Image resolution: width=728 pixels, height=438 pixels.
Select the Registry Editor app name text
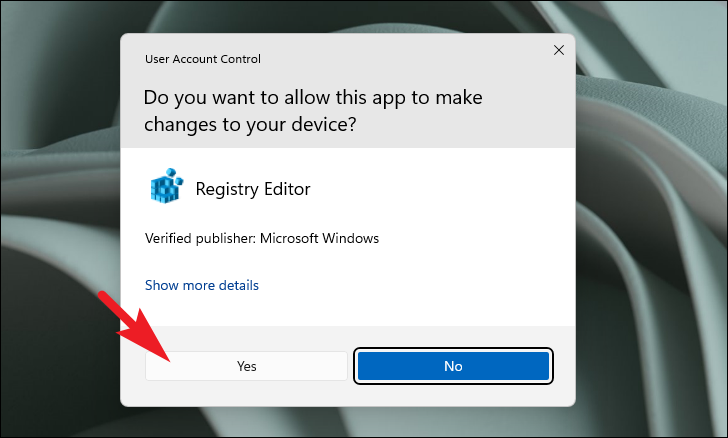click(x=253, y=189)
